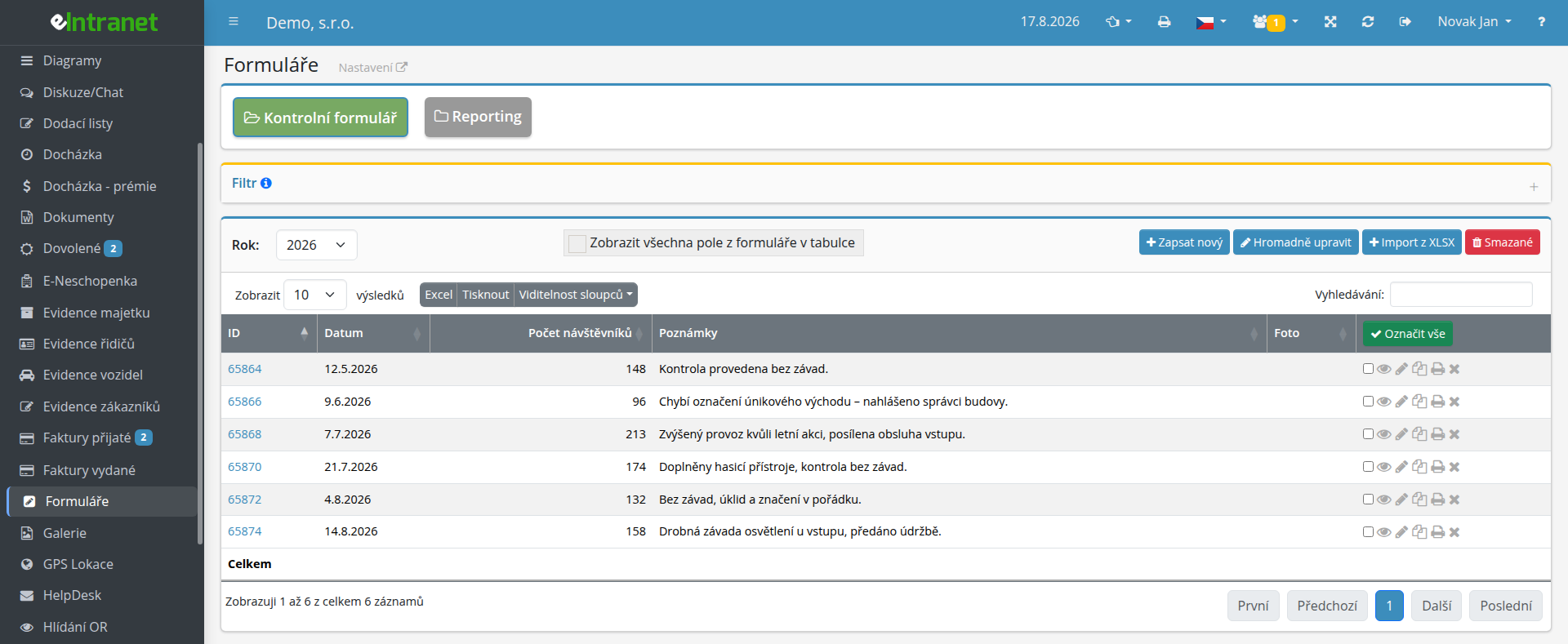
Task: Expand the Filtr panel with plus icon
Action: pyautogui.click(x=1534, y=187)
